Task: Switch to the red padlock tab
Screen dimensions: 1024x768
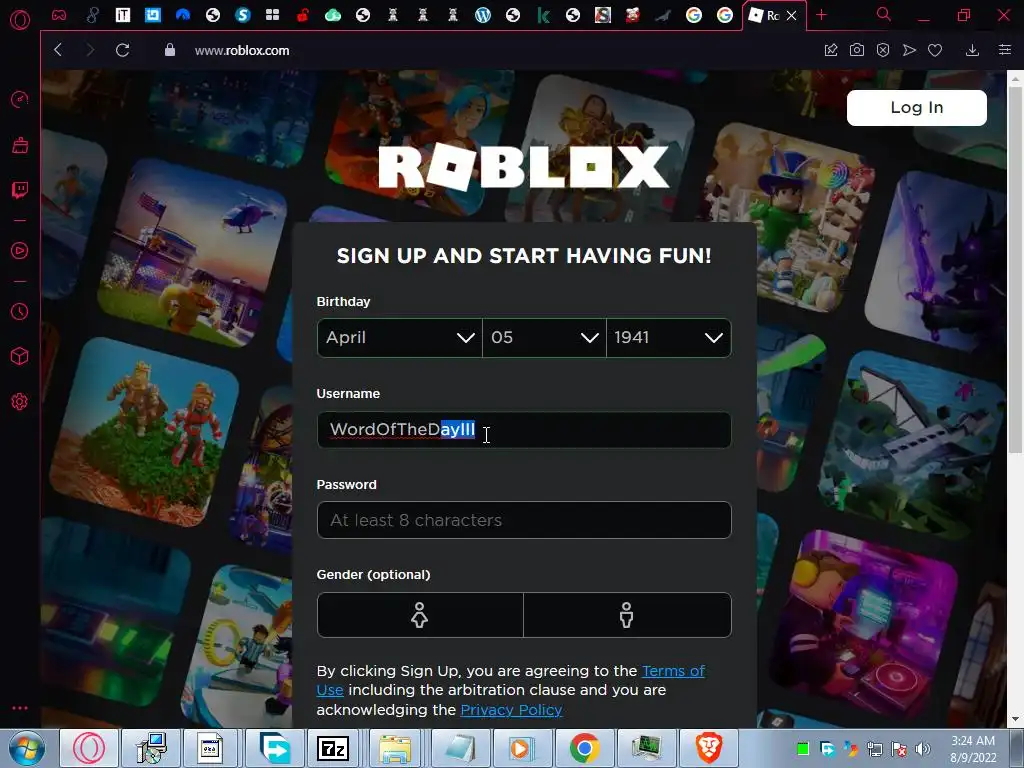Action: (303, 15)
